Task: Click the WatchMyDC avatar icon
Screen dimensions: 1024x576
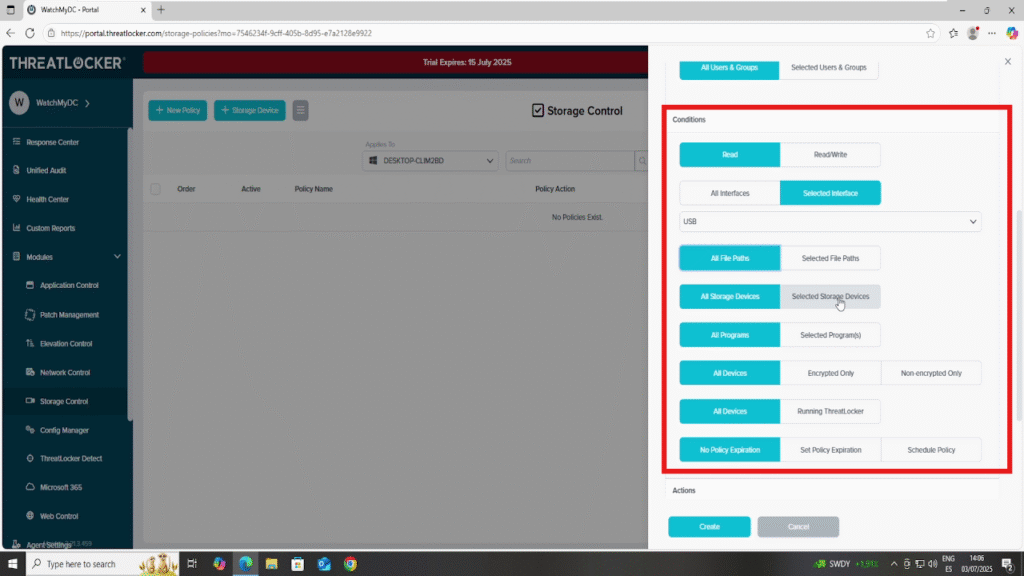Action: [x=19, y=103]
